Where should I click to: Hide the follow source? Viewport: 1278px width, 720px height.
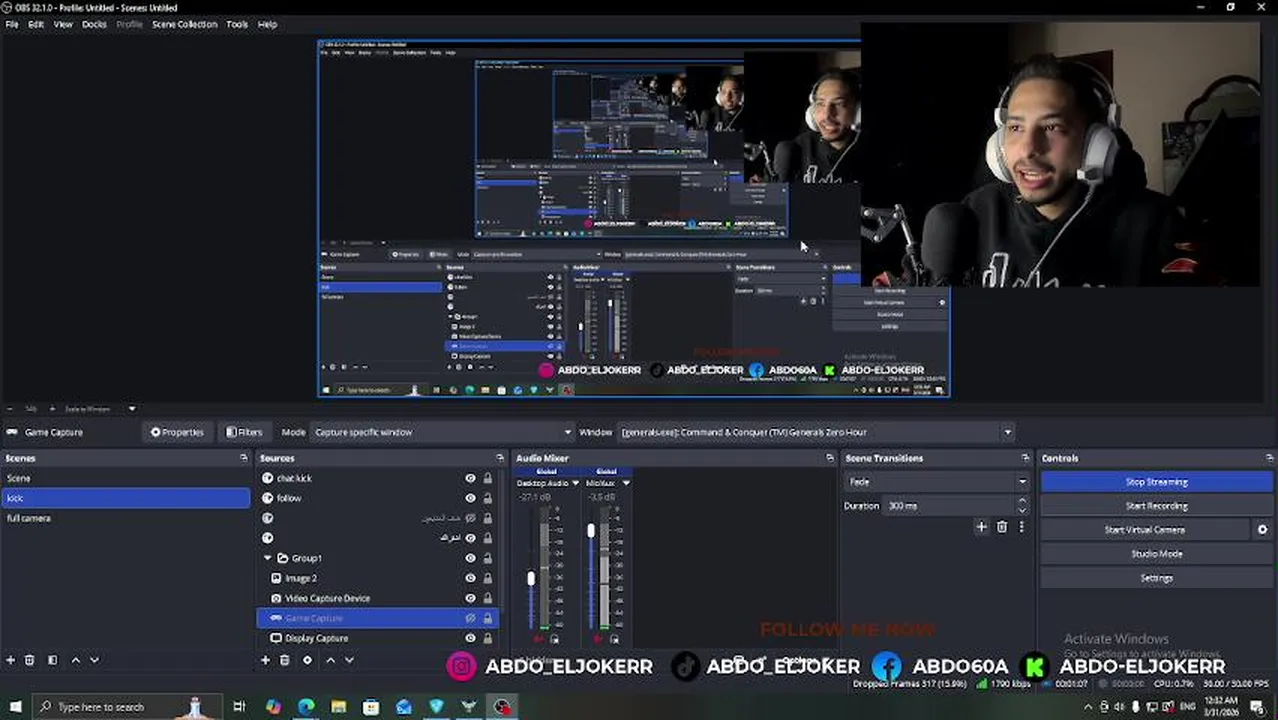[x=470, y=498]
